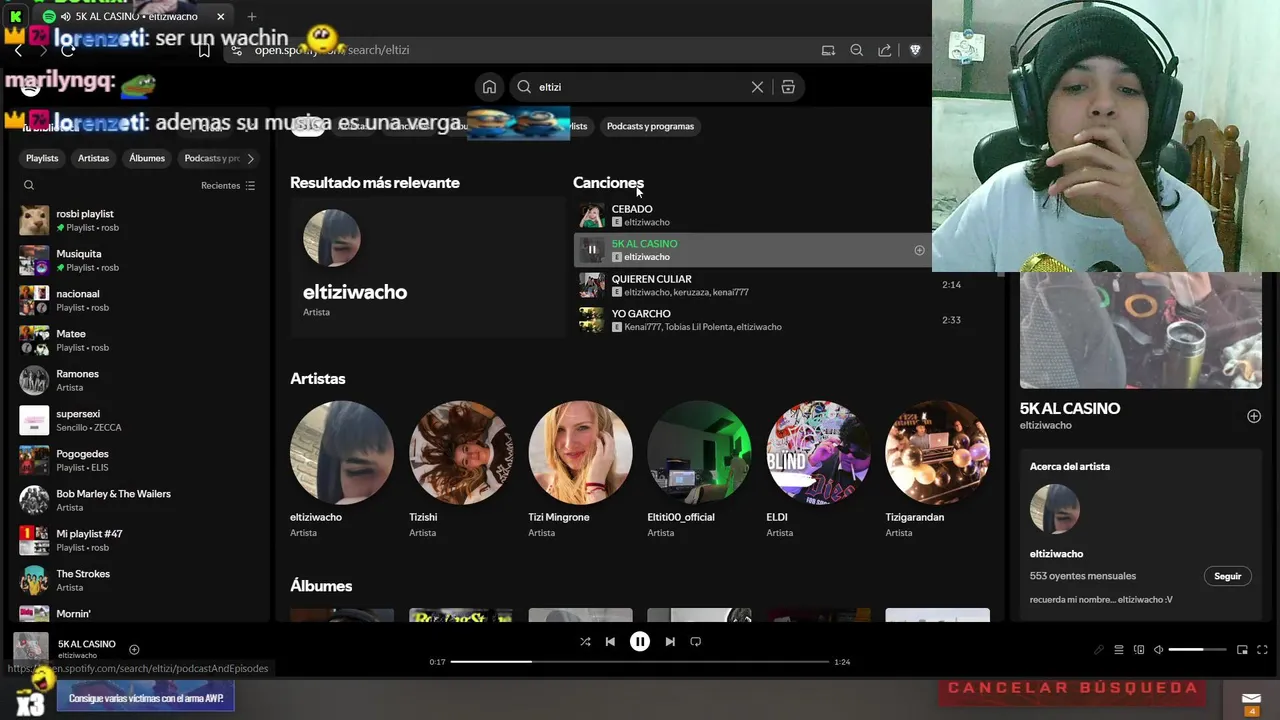Add 5K AL CASINO row to liked songs
This screenshot has width=1280, height=720.
tap(919, 250)
